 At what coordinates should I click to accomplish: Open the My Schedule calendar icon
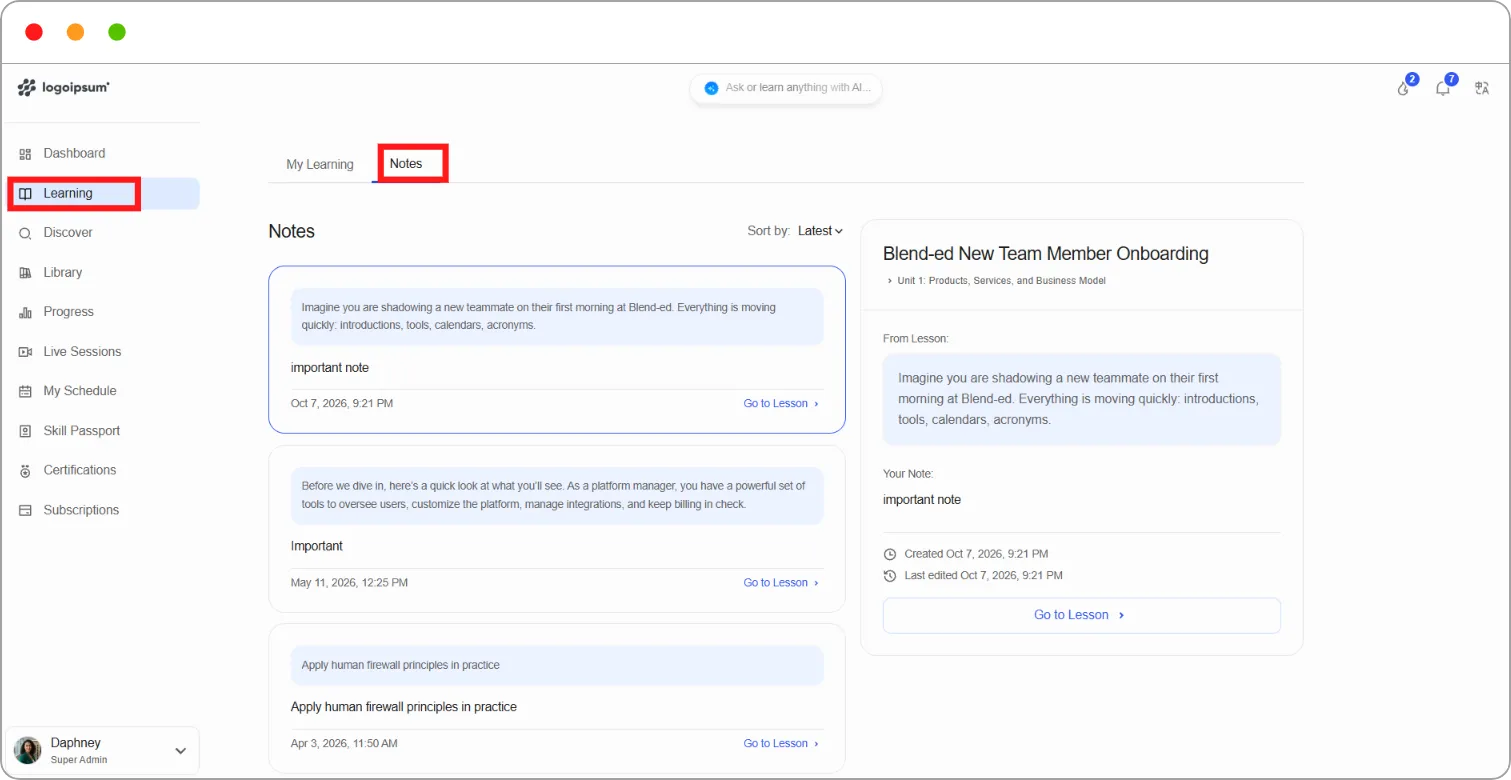pyautogui.click(x=26, y=391)
